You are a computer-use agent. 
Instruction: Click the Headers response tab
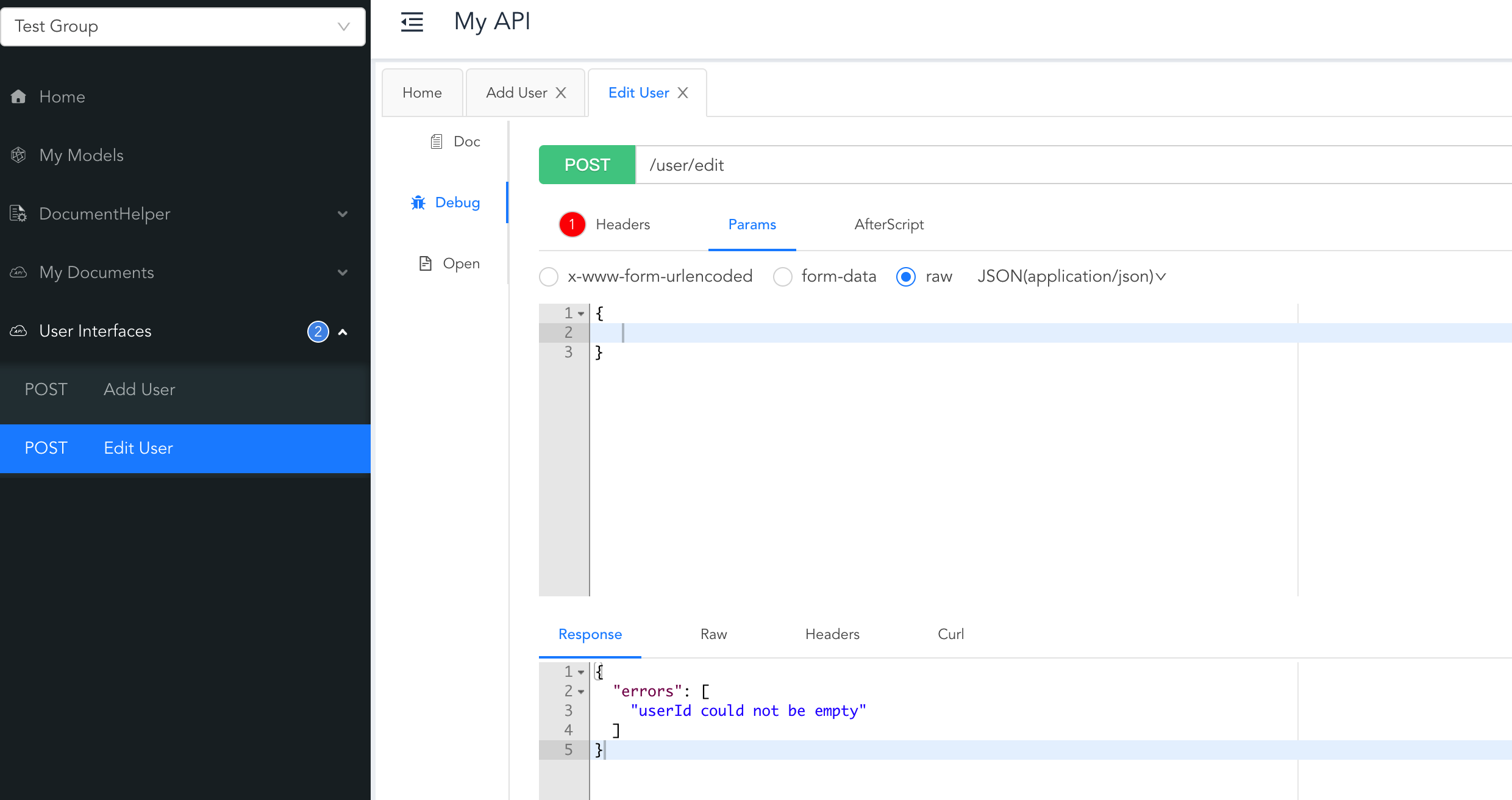pos(833,634)
